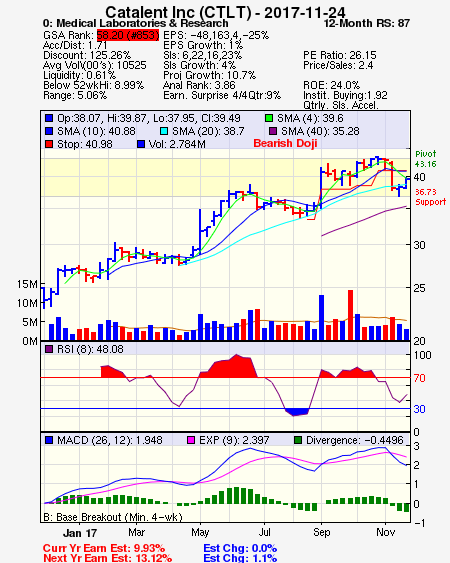Click the purple RSI (8) legend swatch

coord(49,349)
